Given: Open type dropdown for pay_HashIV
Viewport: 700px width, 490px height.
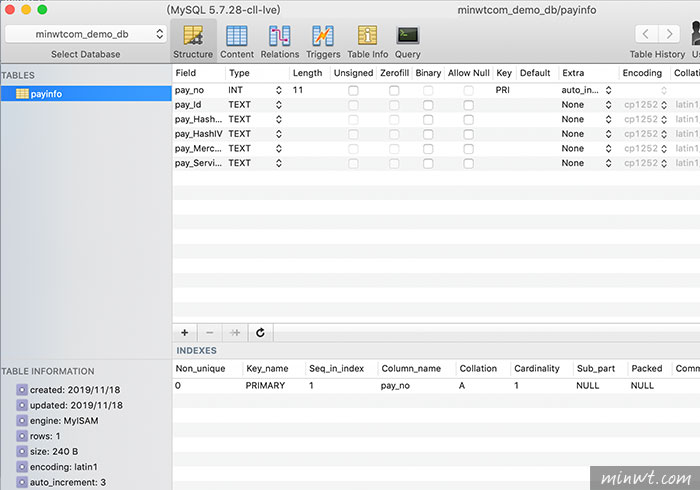Looking at the screenshot, I should [279, 134].
